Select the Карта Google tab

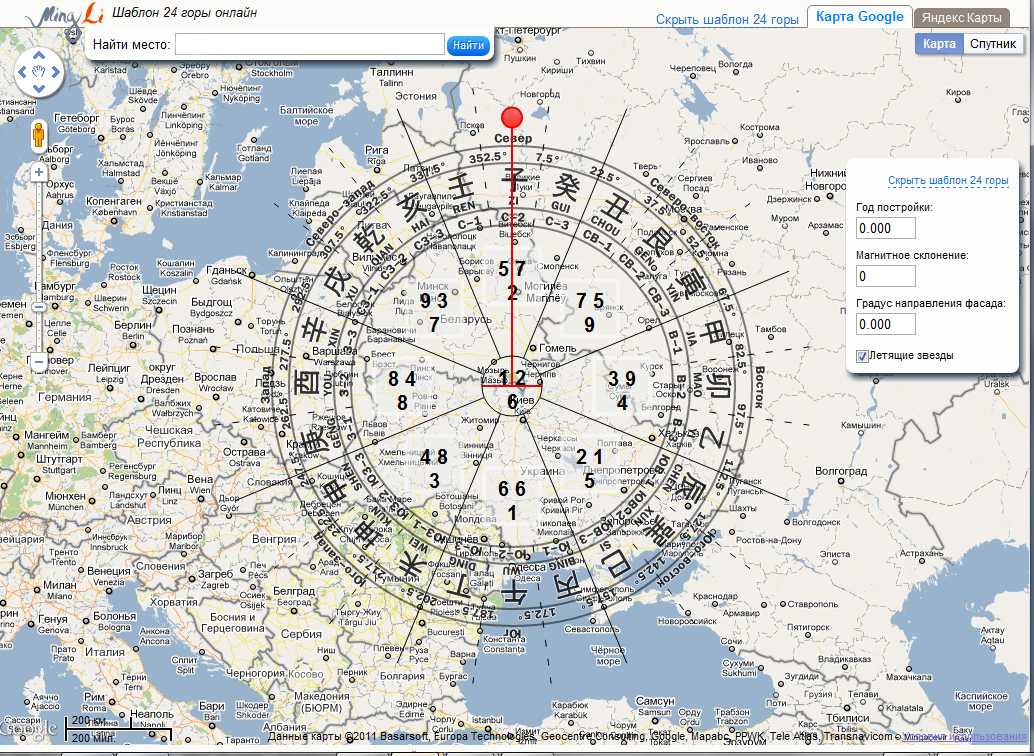click(x=859, y=17)
